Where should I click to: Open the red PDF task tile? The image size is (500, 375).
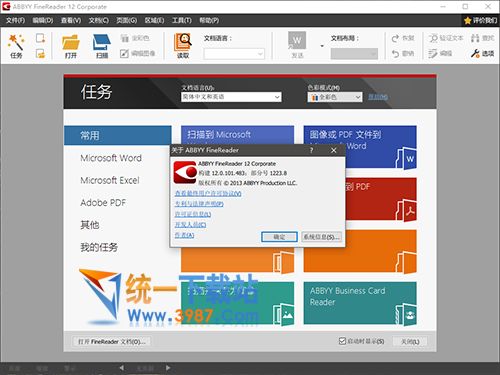pyautogui.click(x=381, y=199)
